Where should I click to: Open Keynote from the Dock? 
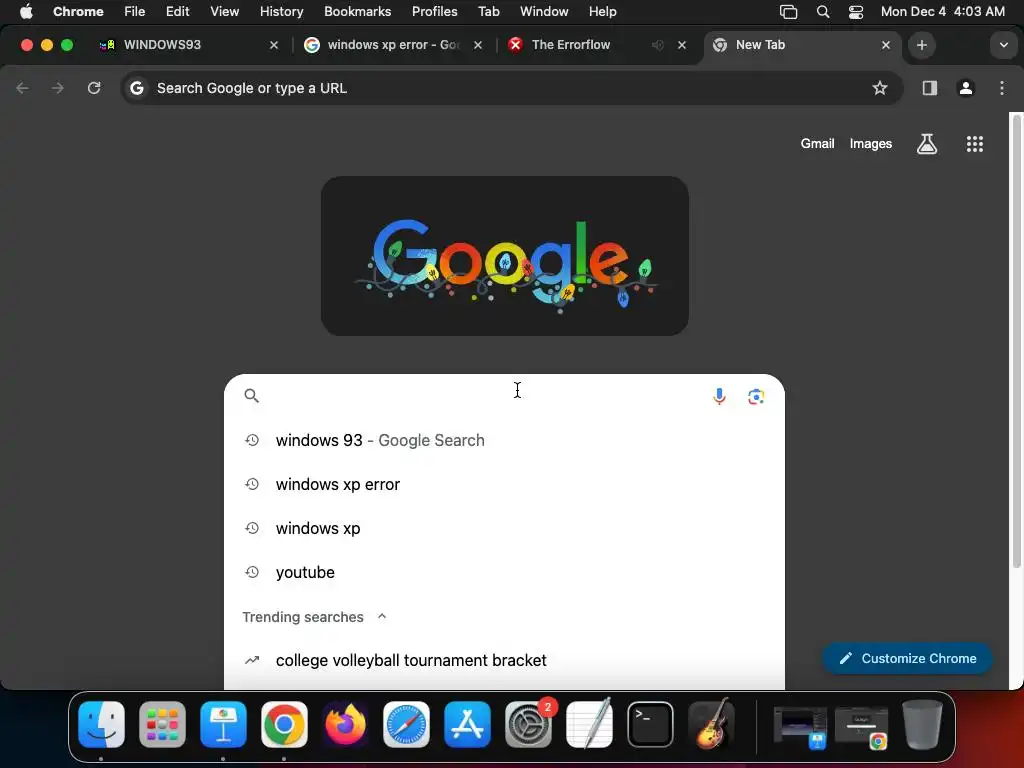(x=223, y=724)
